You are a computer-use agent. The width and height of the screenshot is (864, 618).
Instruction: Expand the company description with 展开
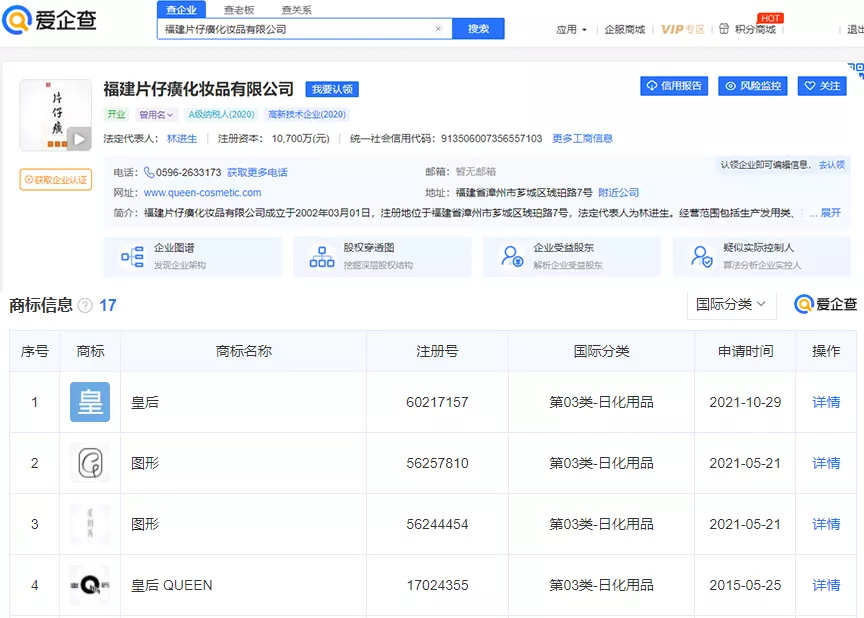(x=831, y=213)
